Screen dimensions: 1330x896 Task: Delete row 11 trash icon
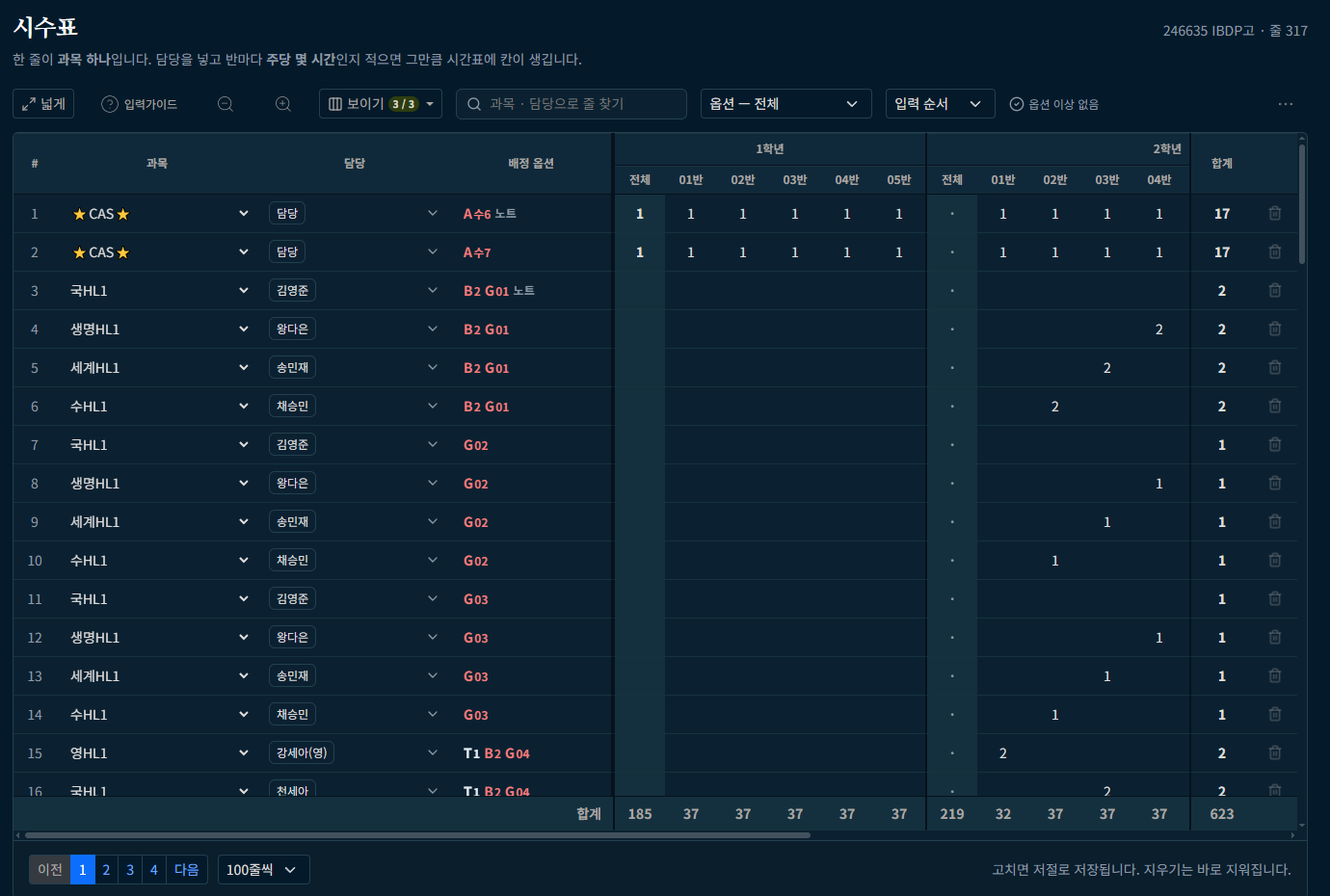click(1275, 599)
